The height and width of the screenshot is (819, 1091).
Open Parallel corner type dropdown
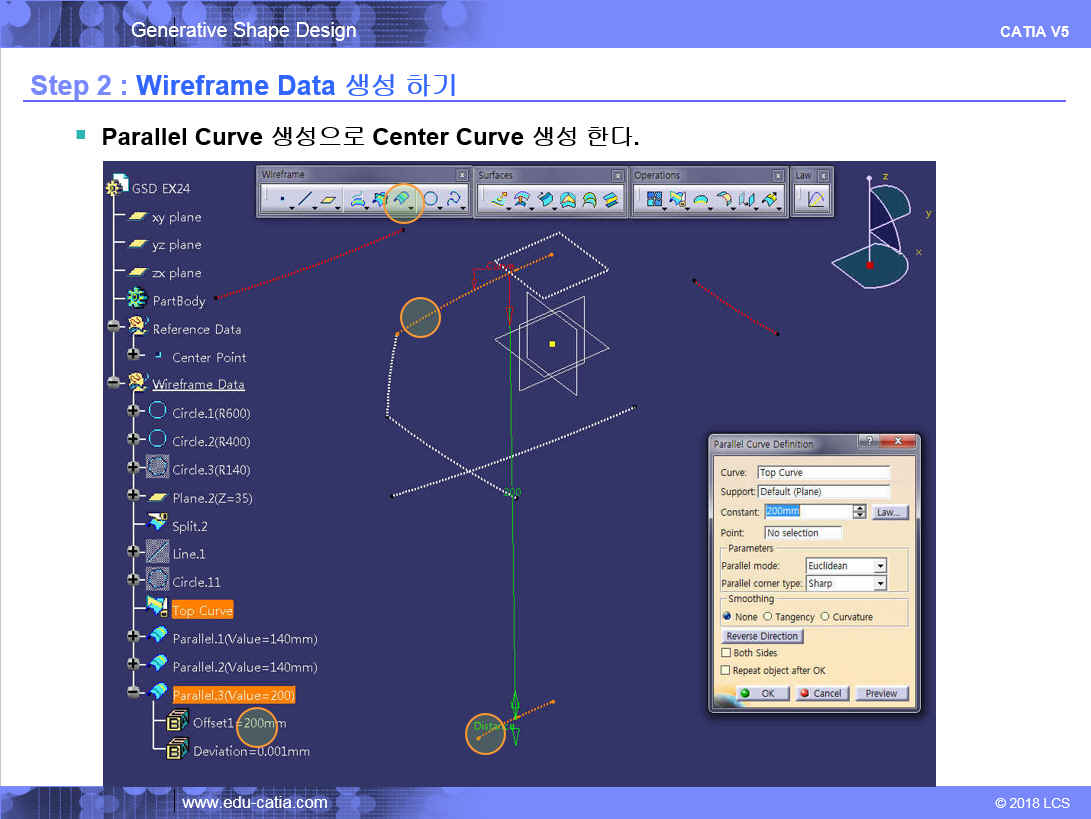880,583
